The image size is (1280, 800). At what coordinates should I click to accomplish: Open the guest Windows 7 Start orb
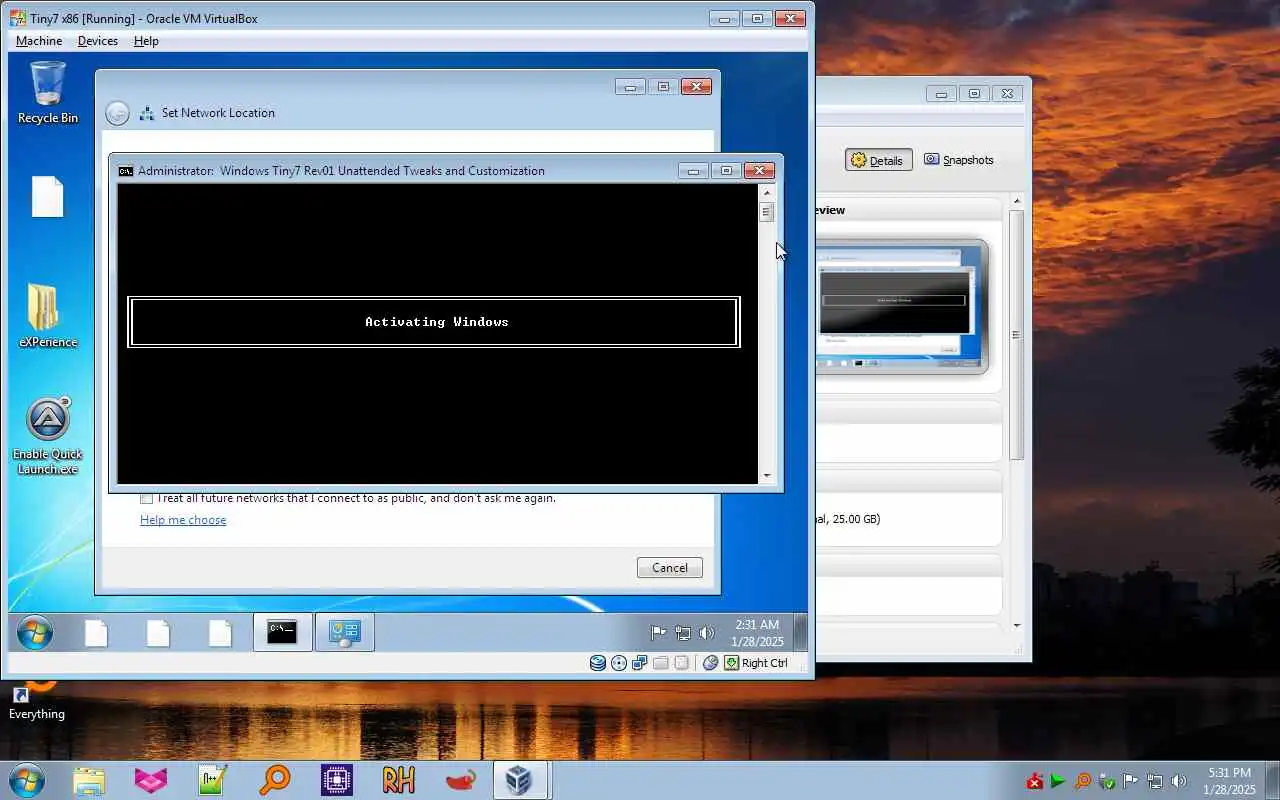35,633
